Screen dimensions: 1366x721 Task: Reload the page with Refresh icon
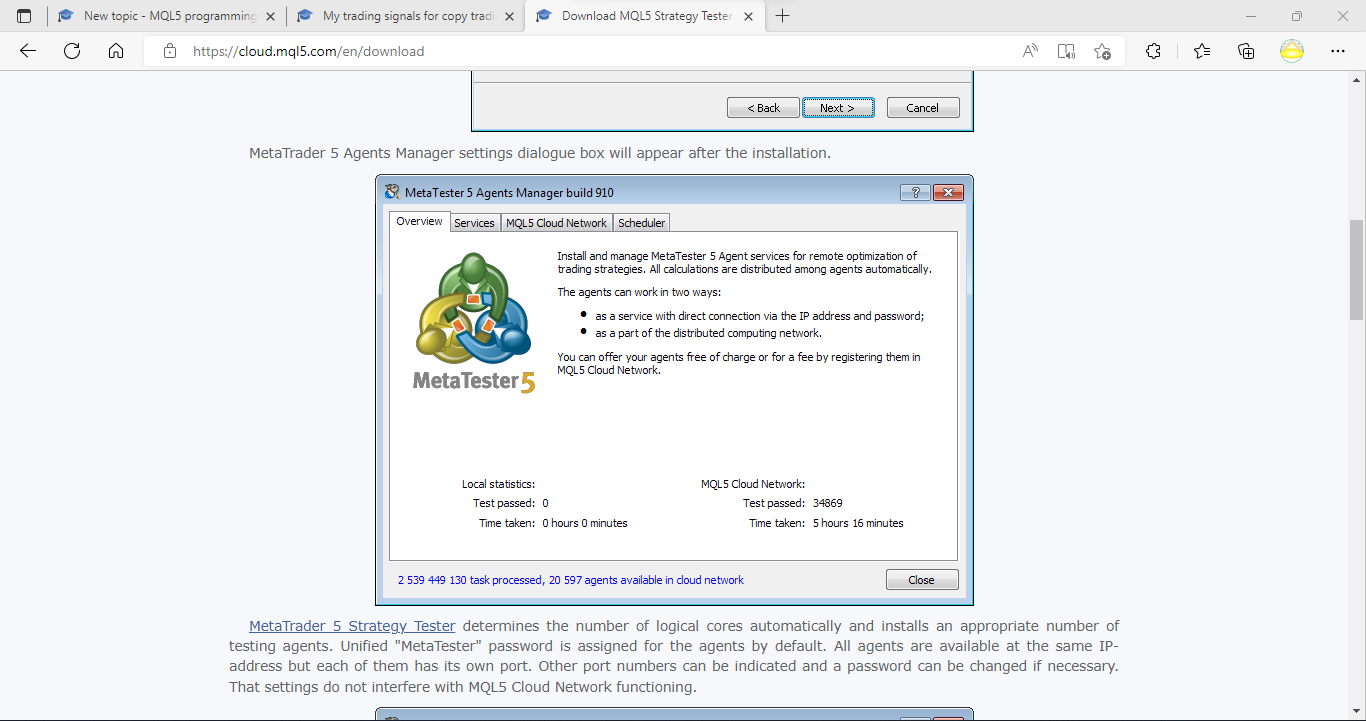point(72,51)
